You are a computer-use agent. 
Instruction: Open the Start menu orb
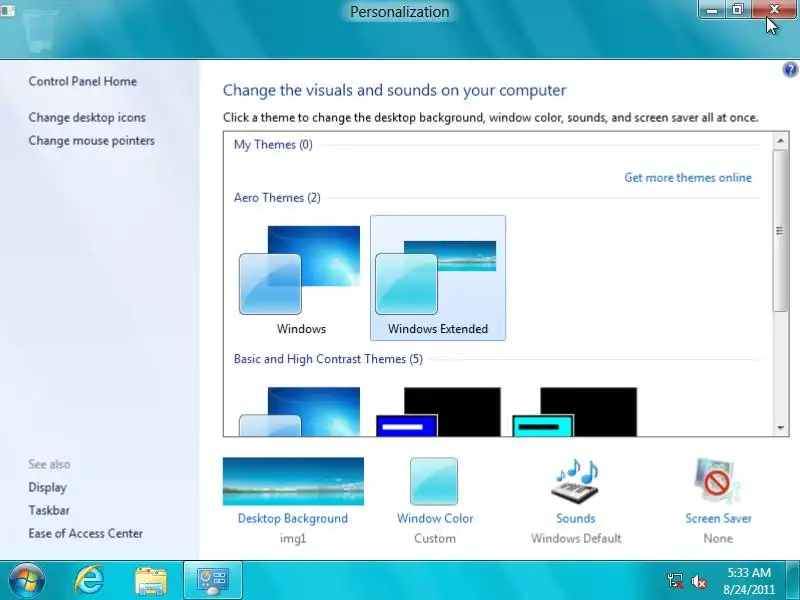(x=27, y=580)
